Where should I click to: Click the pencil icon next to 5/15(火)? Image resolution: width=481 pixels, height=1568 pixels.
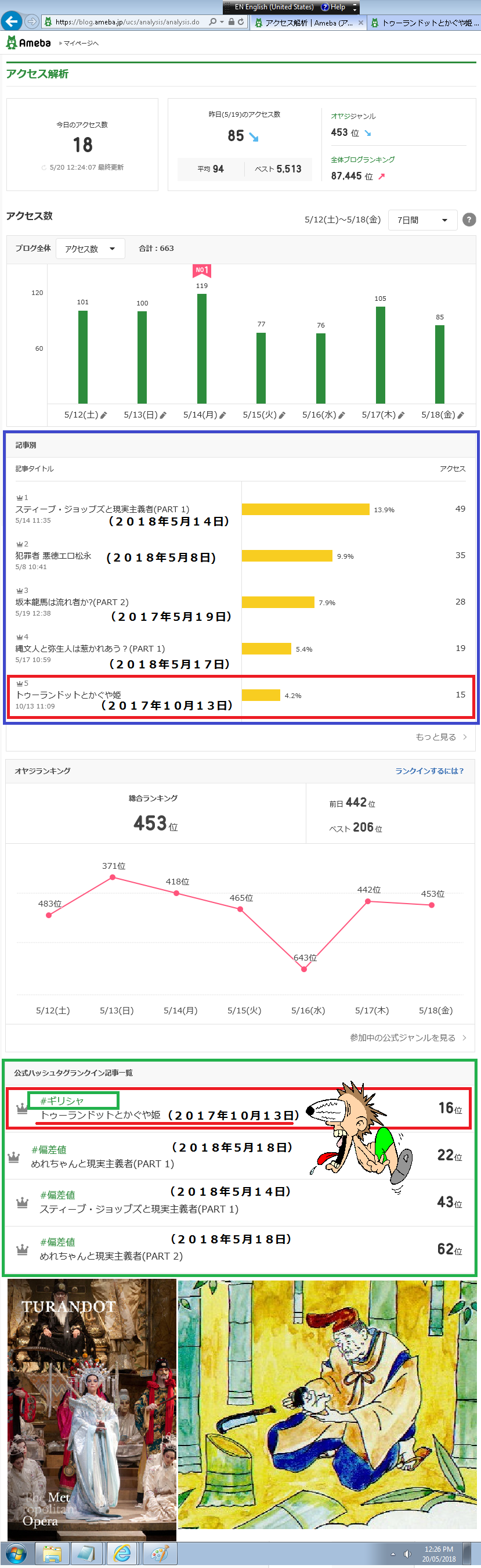point(282,415)
